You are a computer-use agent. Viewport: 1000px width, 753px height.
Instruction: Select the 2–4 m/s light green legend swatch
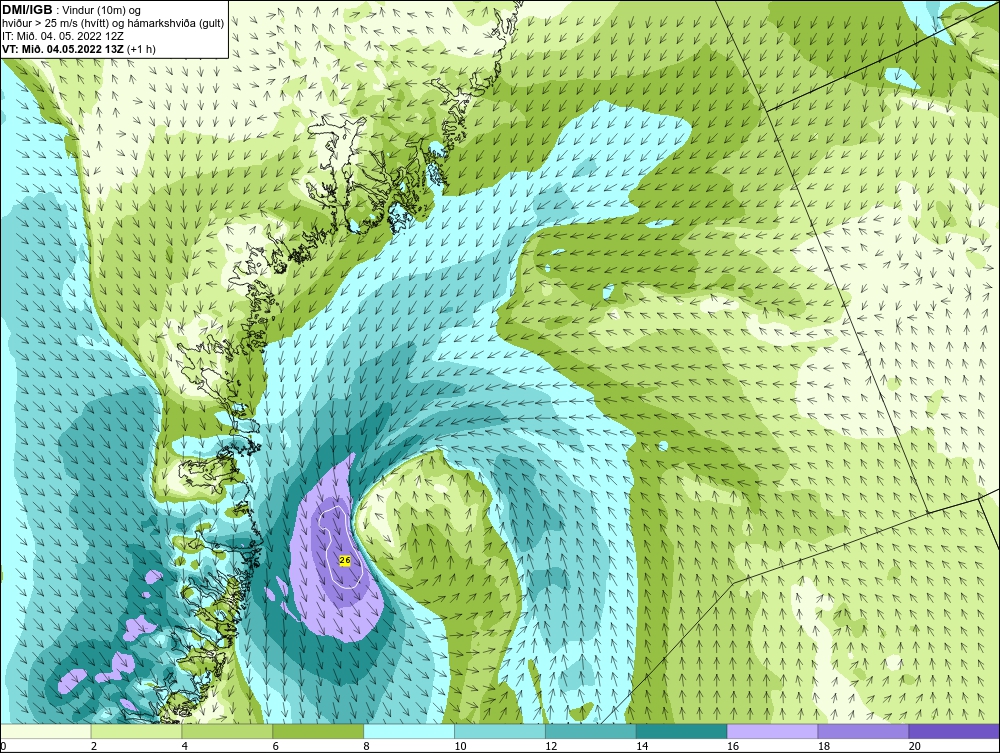(136, 731)
